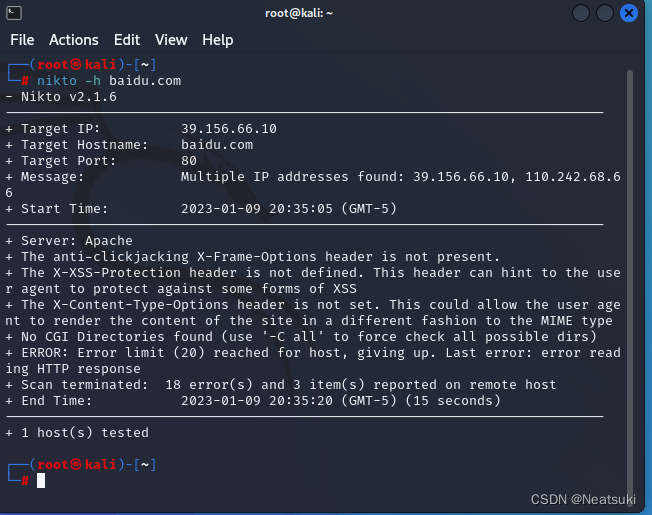Click the terminal's minimize button
652x515 pixels.
coord(580,13)
